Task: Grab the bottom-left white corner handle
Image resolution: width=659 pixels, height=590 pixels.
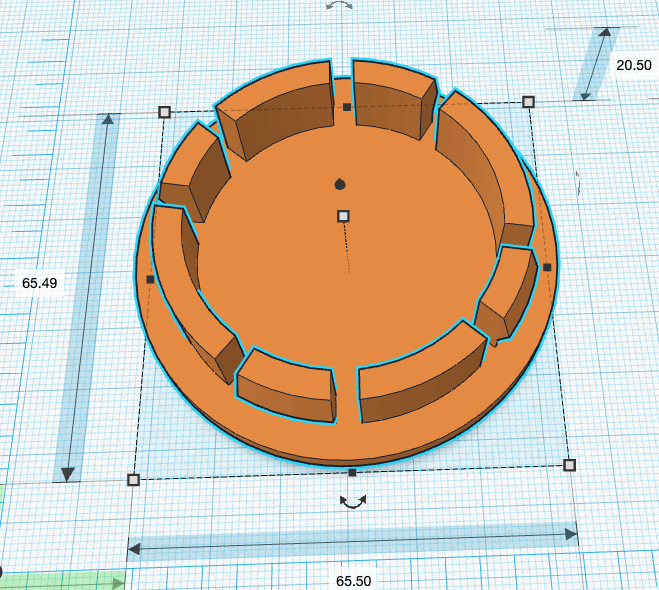Action: tap(133, 479)
